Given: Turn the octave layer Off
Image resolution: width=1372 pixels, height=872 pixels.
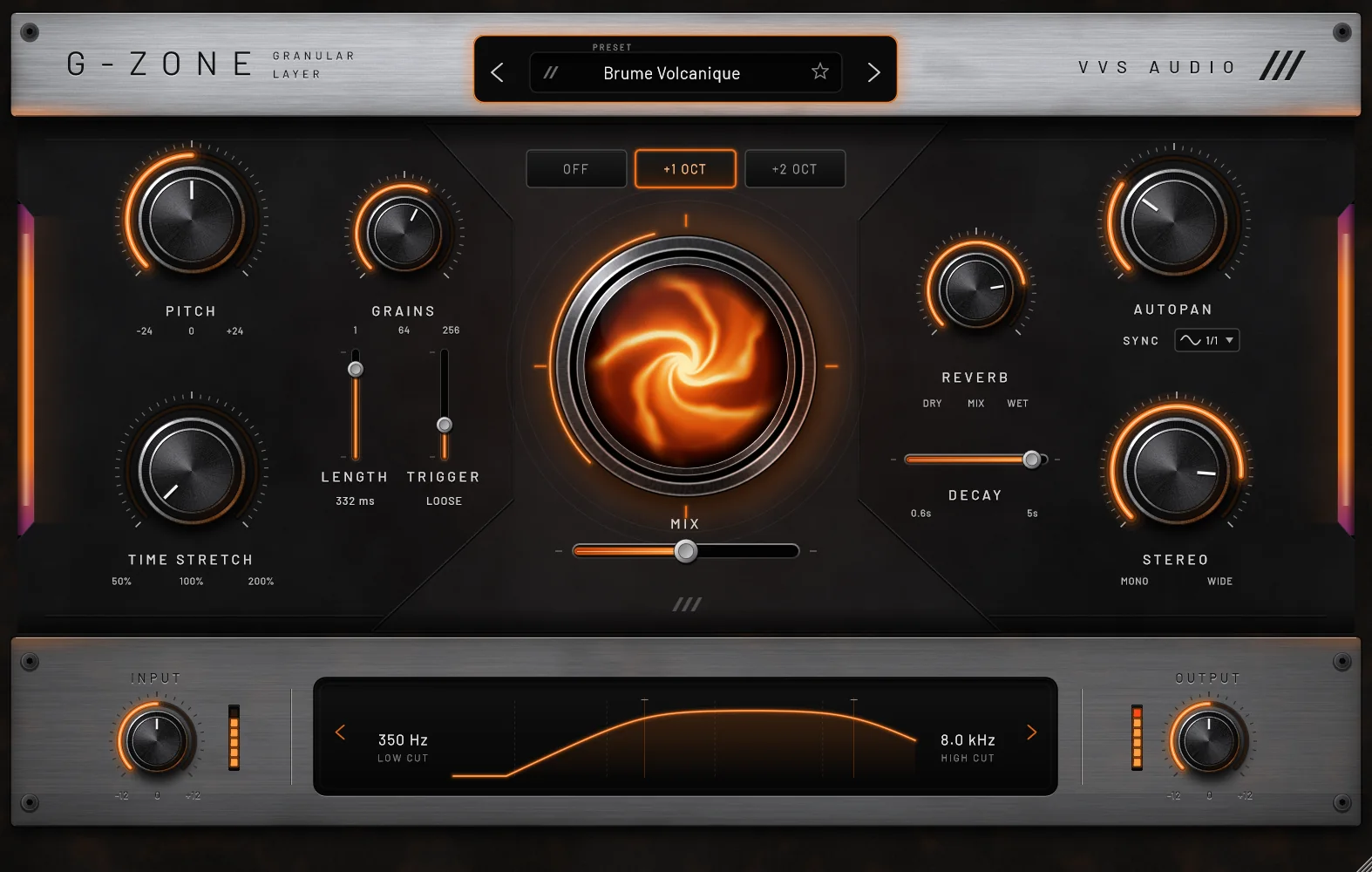Looking at the screenshot, I should tap(576, 169).
